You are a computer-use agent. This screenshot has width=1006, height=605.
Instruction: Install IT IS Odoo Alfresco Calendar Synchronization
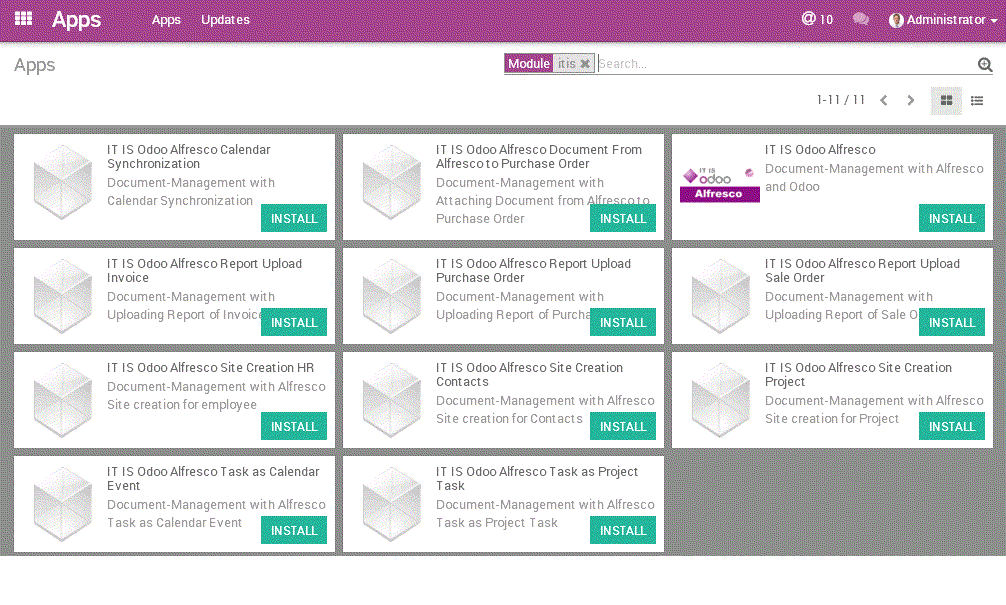pos(294,219)
